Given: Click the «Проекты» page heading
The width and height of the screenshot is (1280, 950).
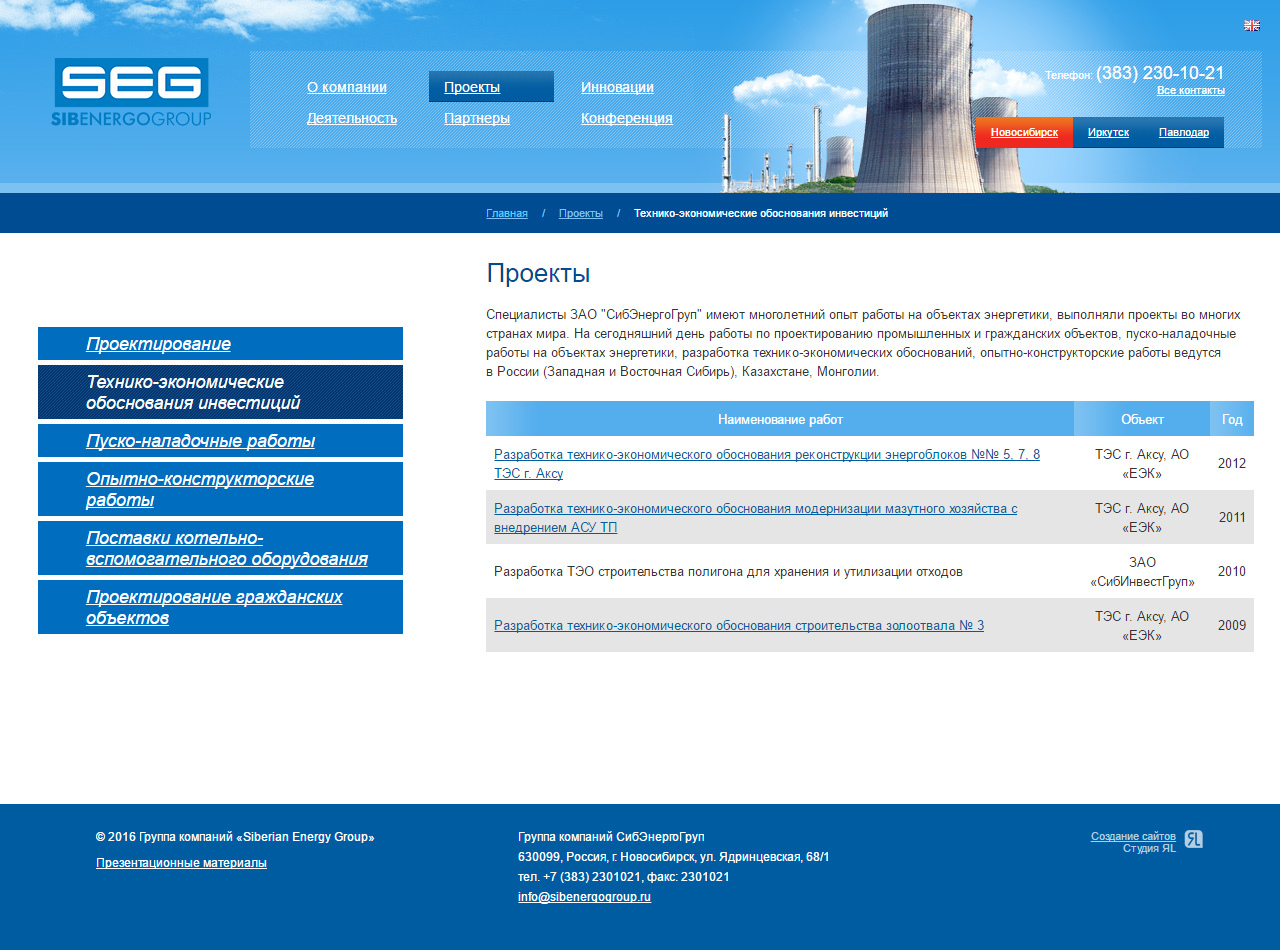Looking at the screenshot, I should (x=538, y=273).
